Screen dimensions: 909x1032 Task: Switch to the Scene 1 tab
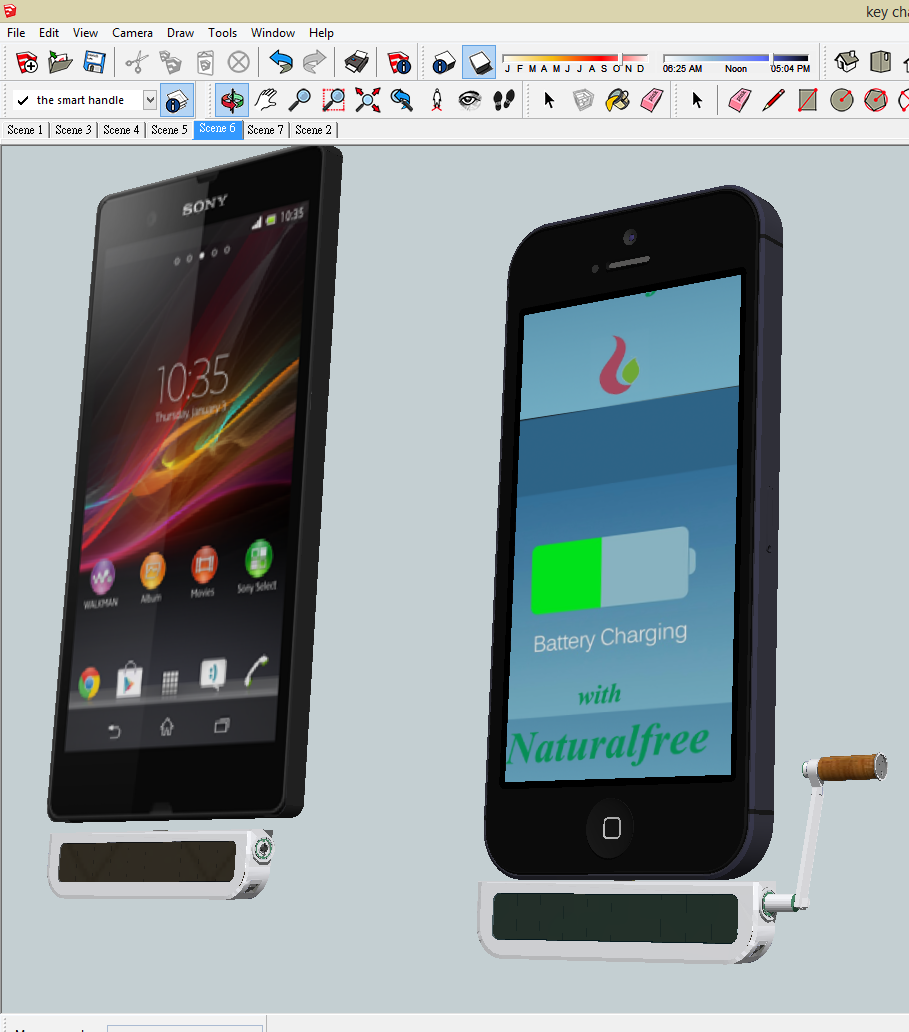point(25,130)
